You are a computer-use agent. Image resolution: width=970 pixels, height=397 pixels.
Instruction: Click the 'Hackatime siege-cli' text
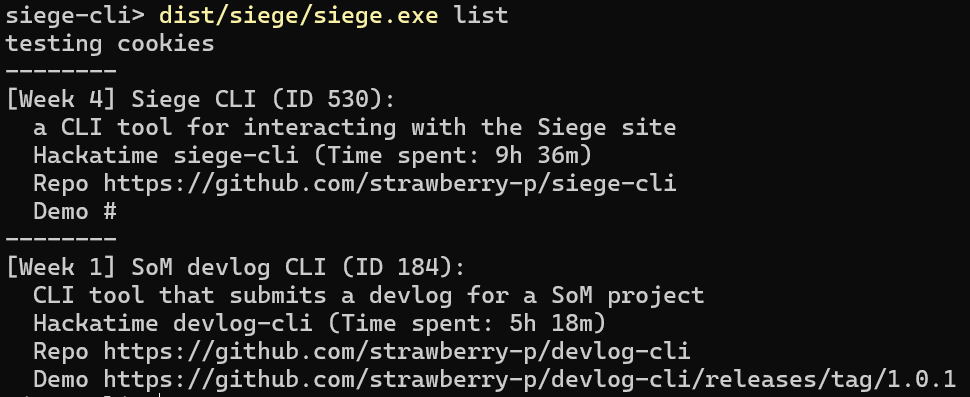click(166, 155)
